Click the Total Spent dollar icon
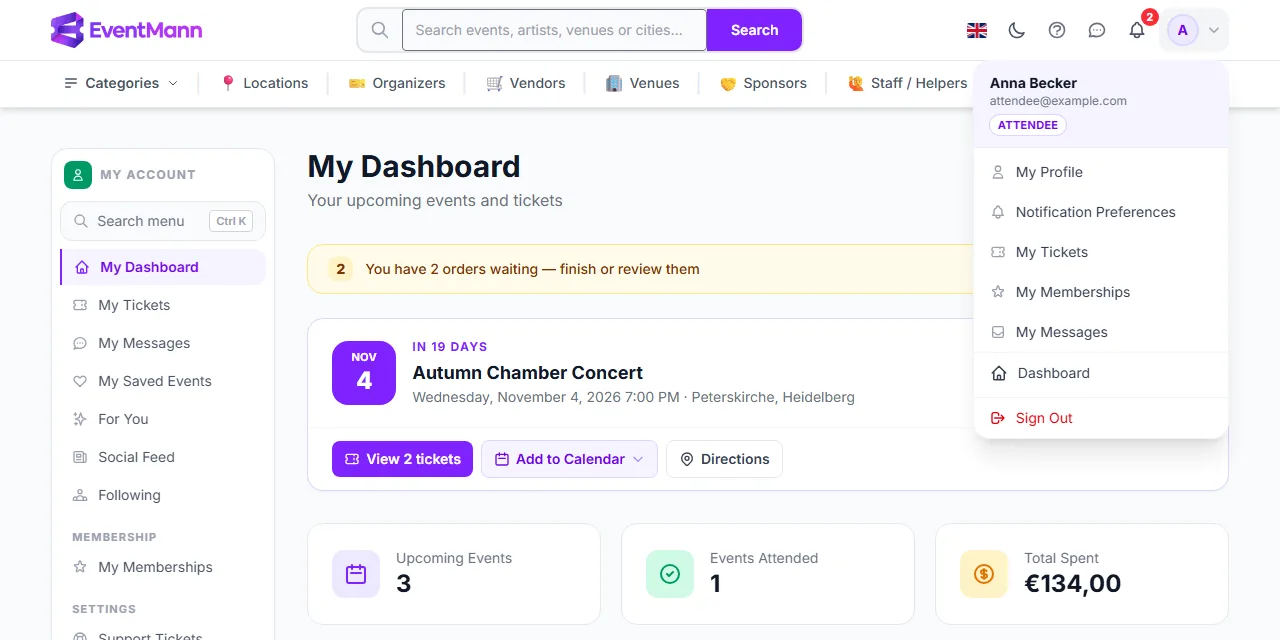1280x640 pixels. pos(984,574)
